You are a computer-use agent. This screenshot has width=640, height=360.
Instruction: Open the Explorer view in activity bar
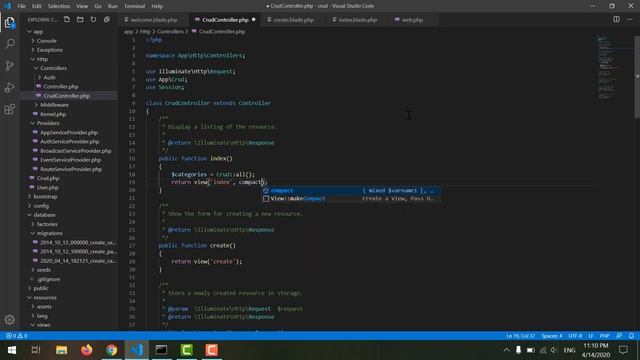tap(10, 22)
